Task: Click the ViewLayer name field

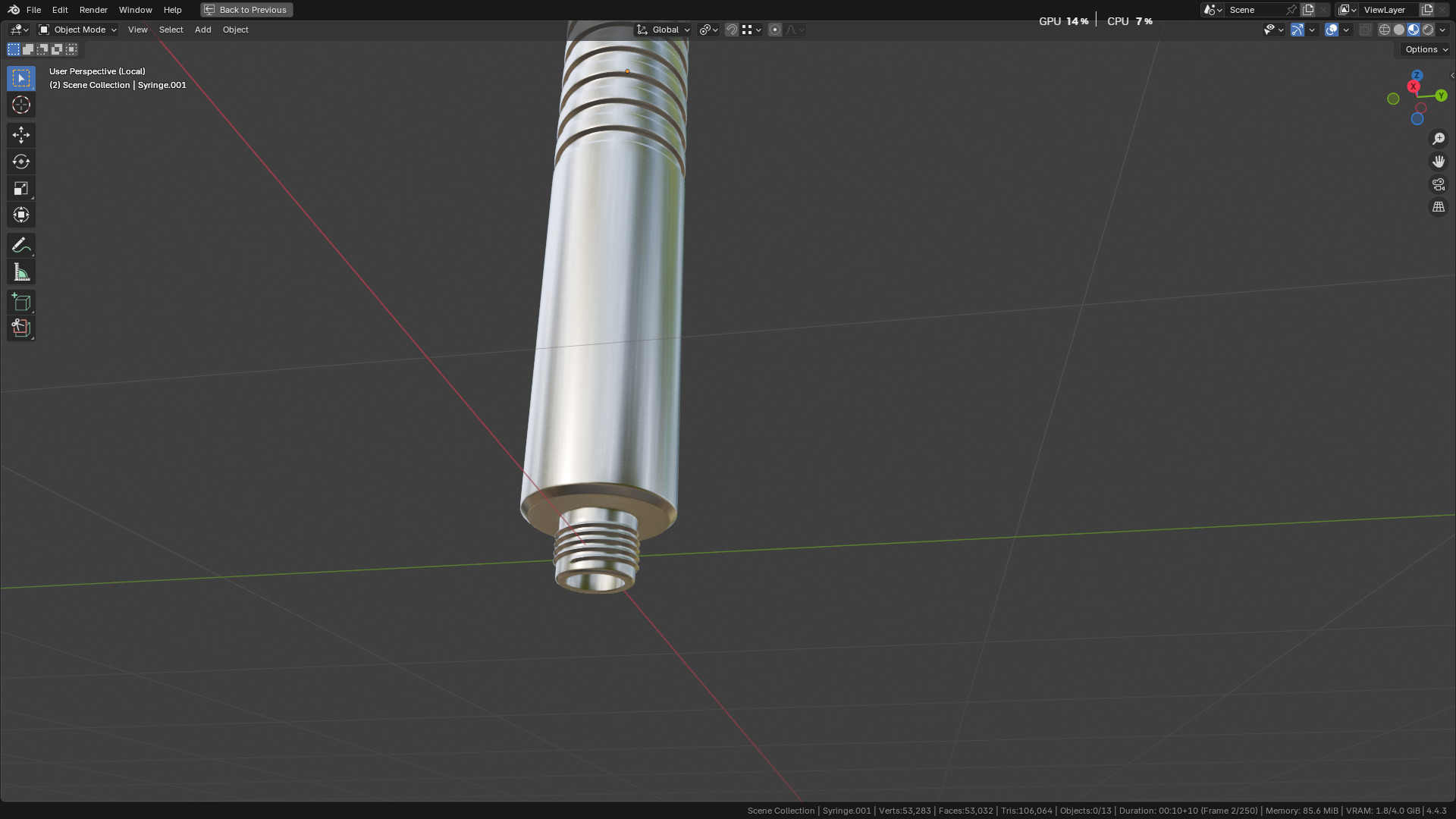Action: (1389, 10)
